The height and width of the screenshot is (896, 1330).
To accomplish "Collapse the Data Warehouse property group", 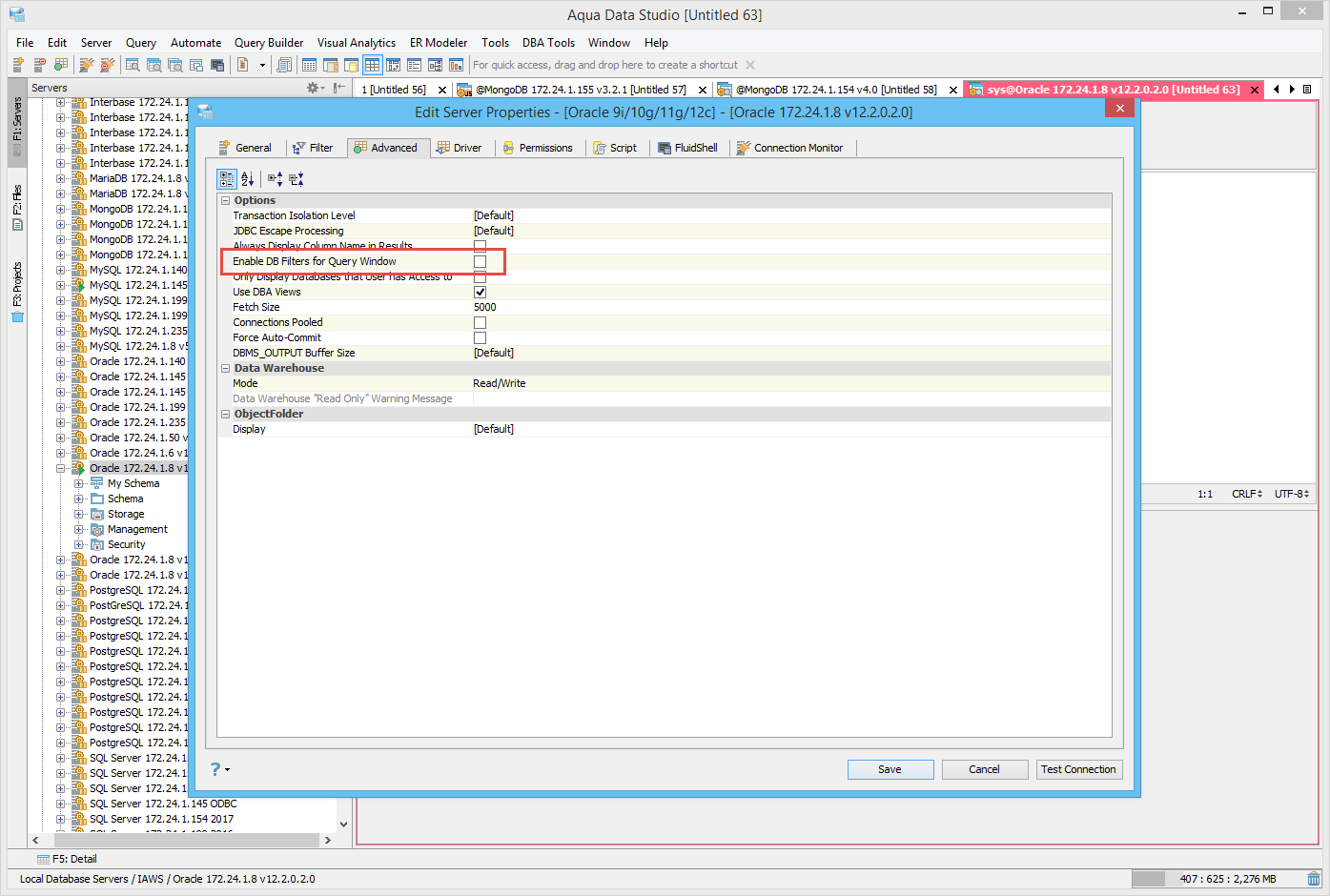I will pos(226,368).
